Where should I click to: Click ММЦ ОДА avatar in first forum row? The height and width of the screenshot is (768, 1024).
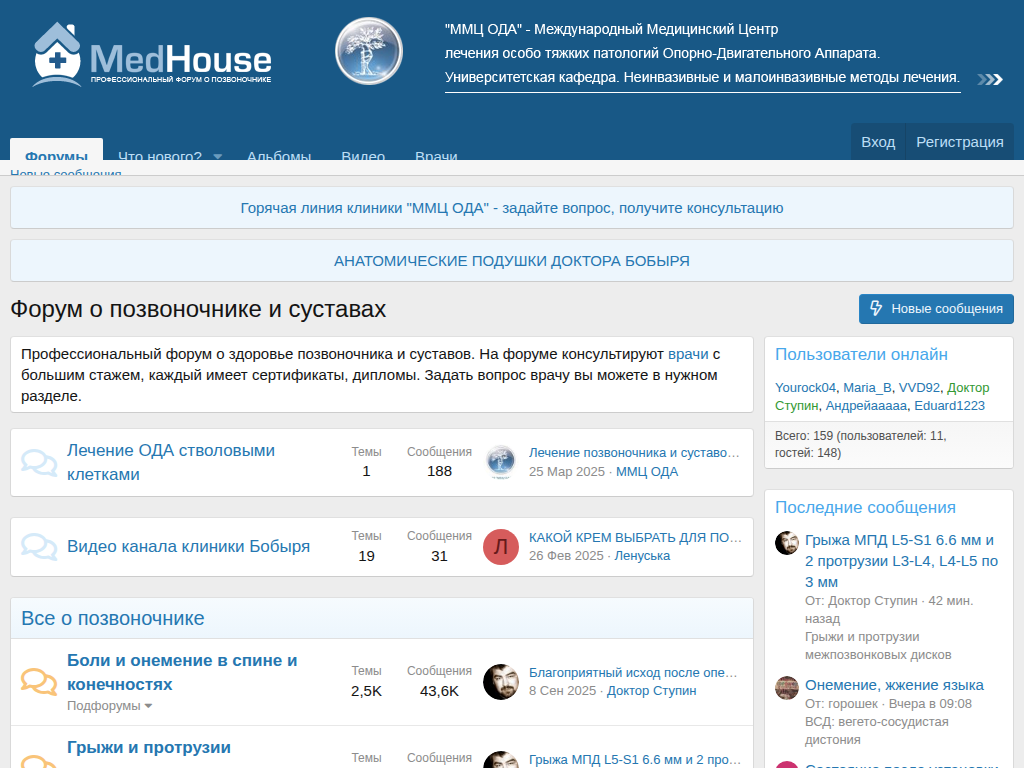pyautogui.click(x=501, y=463)
